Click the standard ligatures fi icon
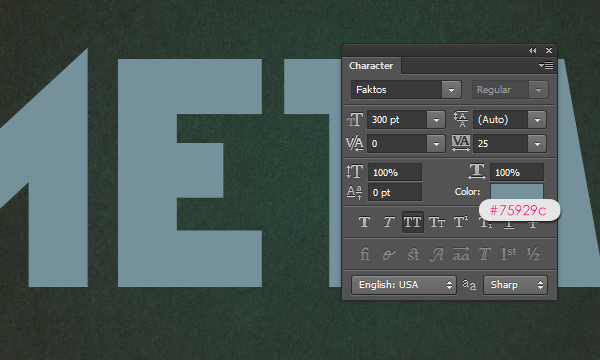The height and width of the screenshot is (360, 600). (365, 254)
